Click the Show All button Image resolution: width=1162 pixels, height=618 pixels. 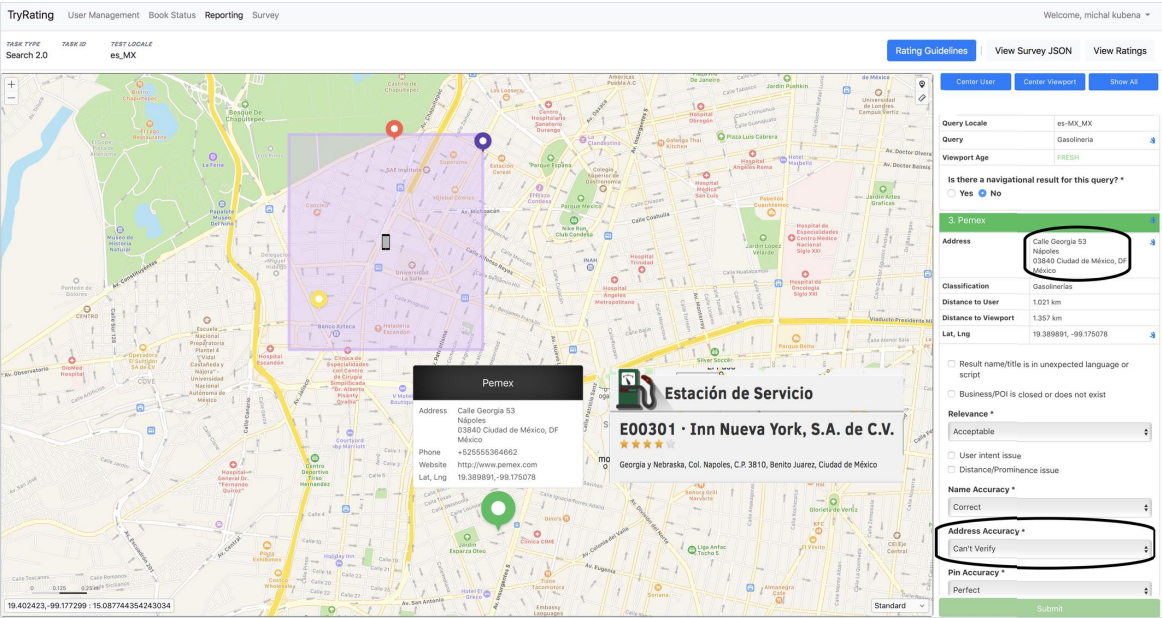pyautogui.click(x=1123, y=82)
